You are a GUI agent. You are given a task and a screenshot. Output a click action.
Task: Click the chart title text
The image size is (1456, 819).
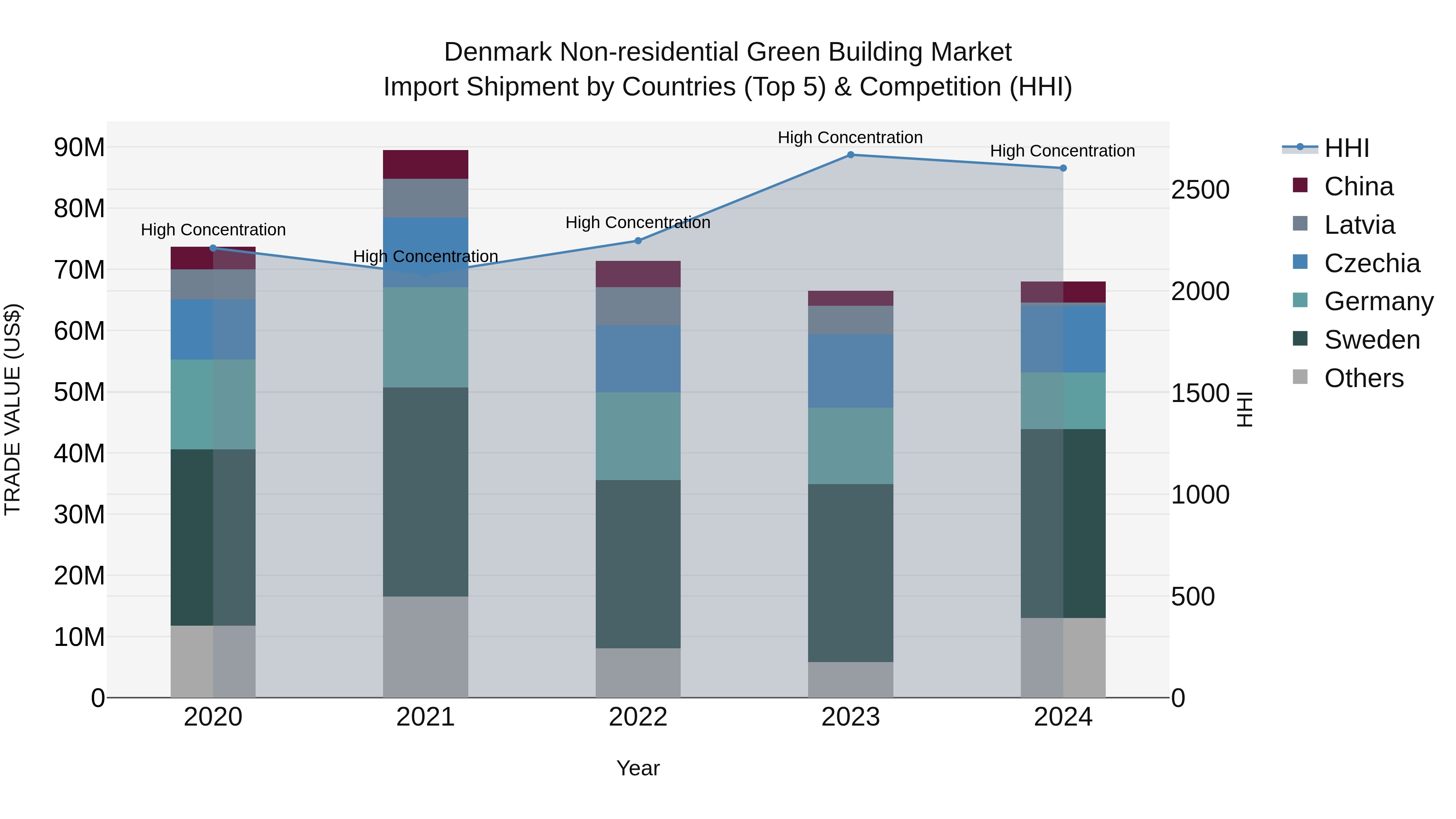click(728, 69)
